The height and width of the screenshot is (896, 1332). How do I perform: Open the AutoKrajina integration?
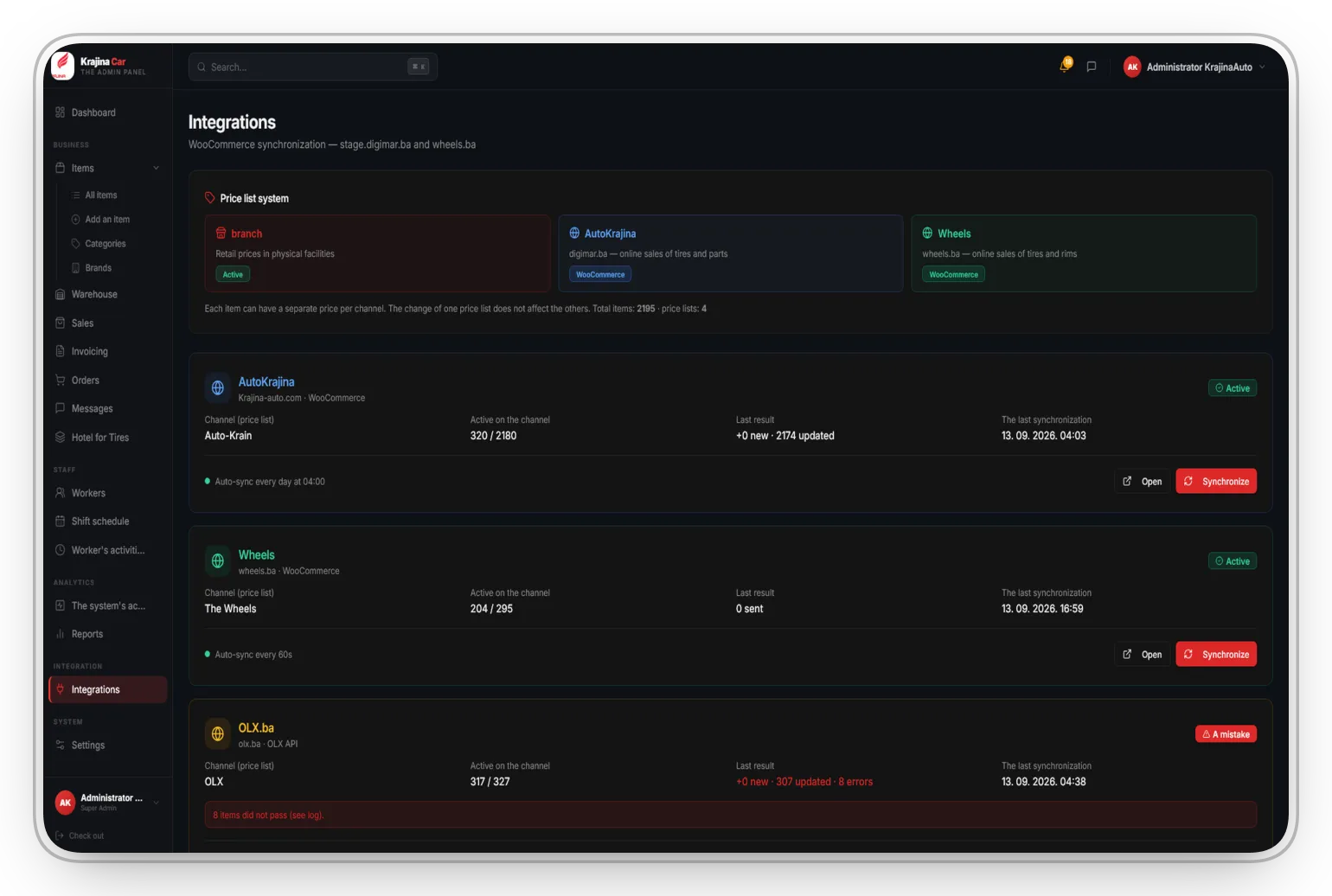pos(1143,482)
